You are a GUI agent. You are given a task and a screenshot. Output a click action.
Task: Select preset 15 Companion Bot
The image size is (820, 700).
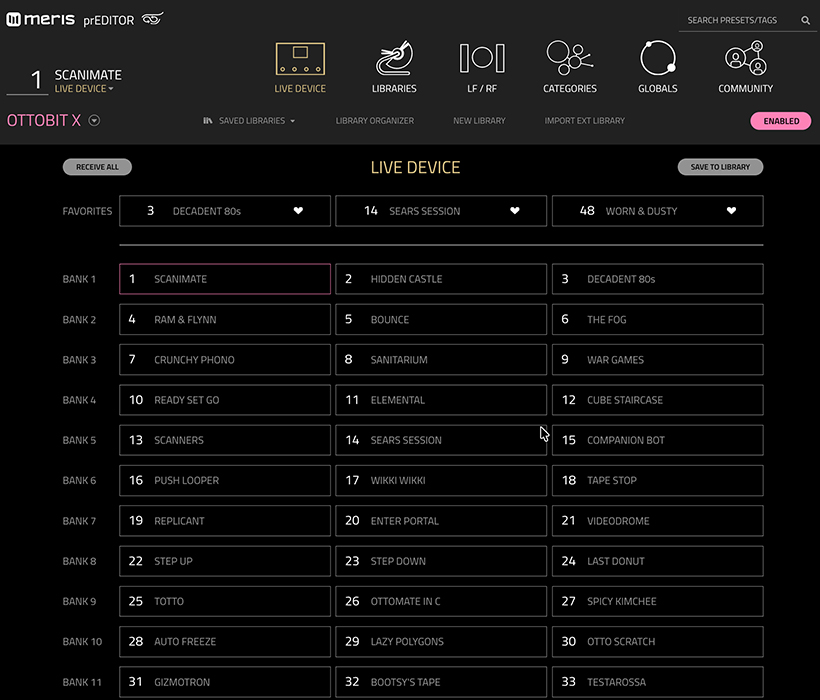[657, 440]
